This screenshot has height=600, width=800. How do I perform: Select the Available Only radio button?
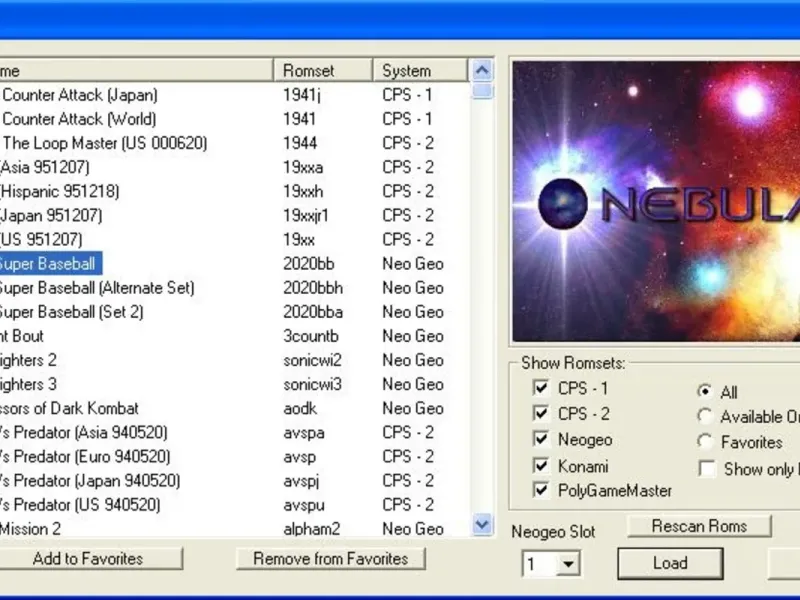pos(705,416)
